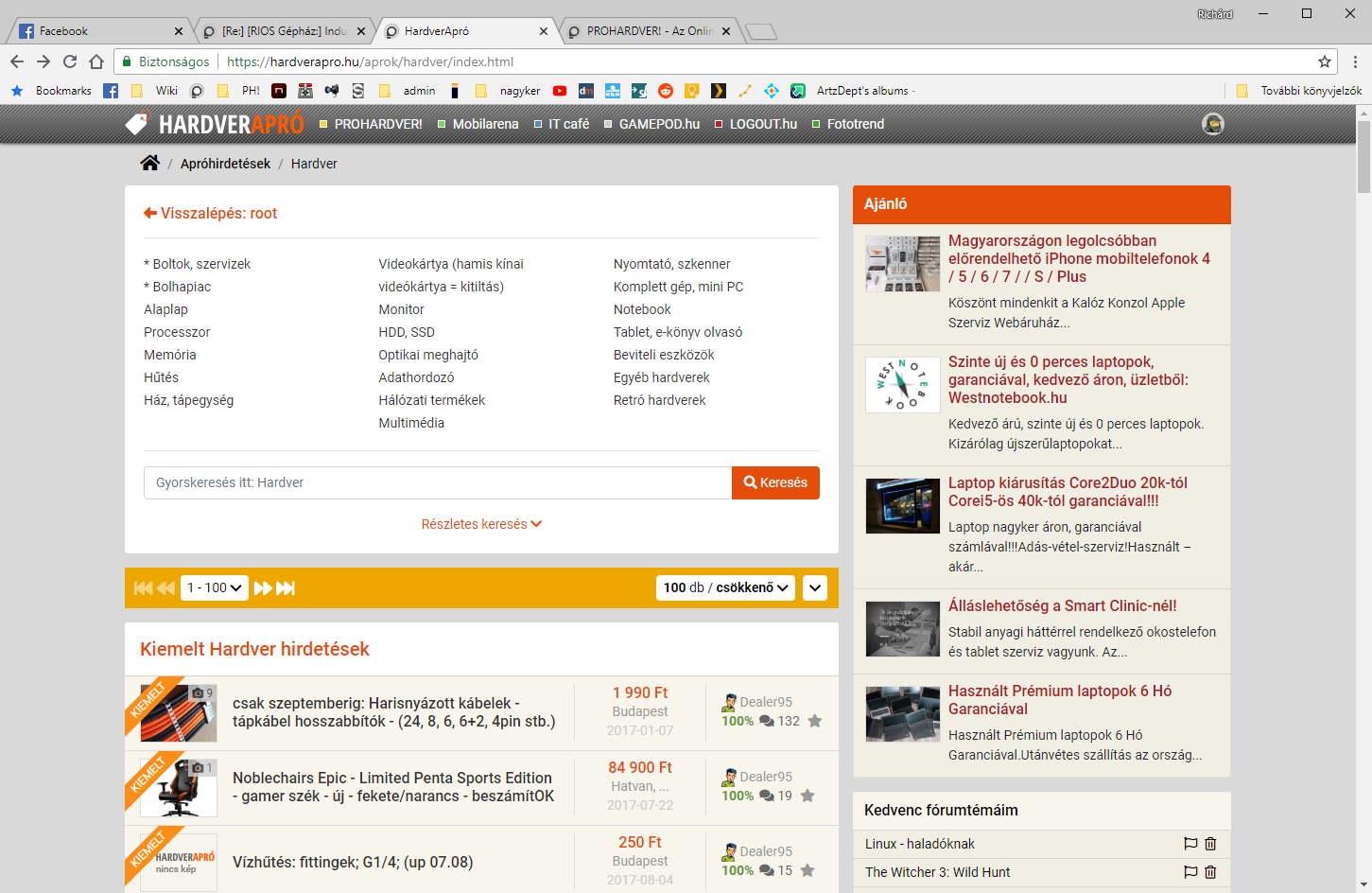Delete Linux - haladóknak favorite topic
This screenshot has height=893, width=1372.
coord(1210,844)
